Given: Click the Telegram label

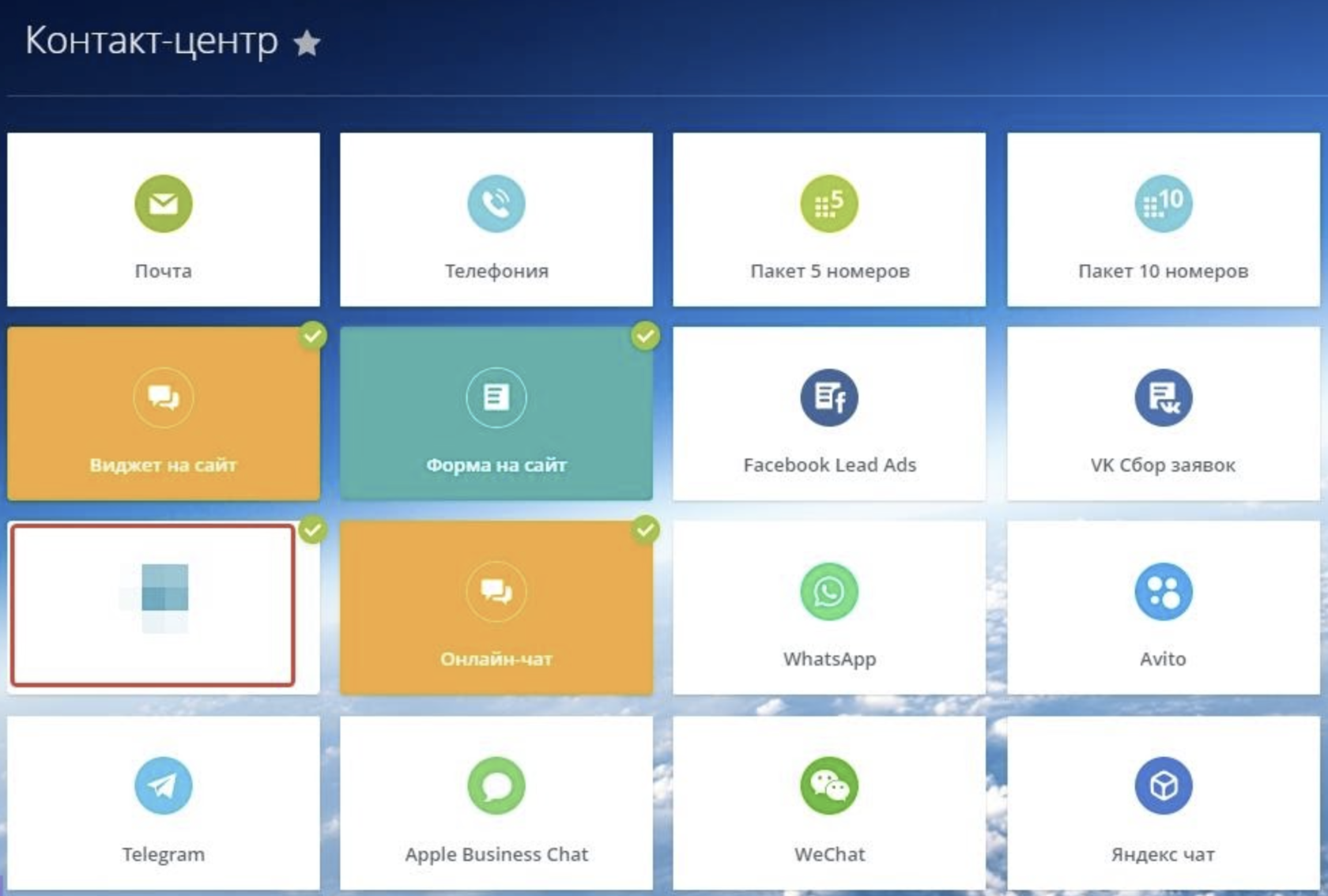Looking at the screenshot, I should coord(164,854).
